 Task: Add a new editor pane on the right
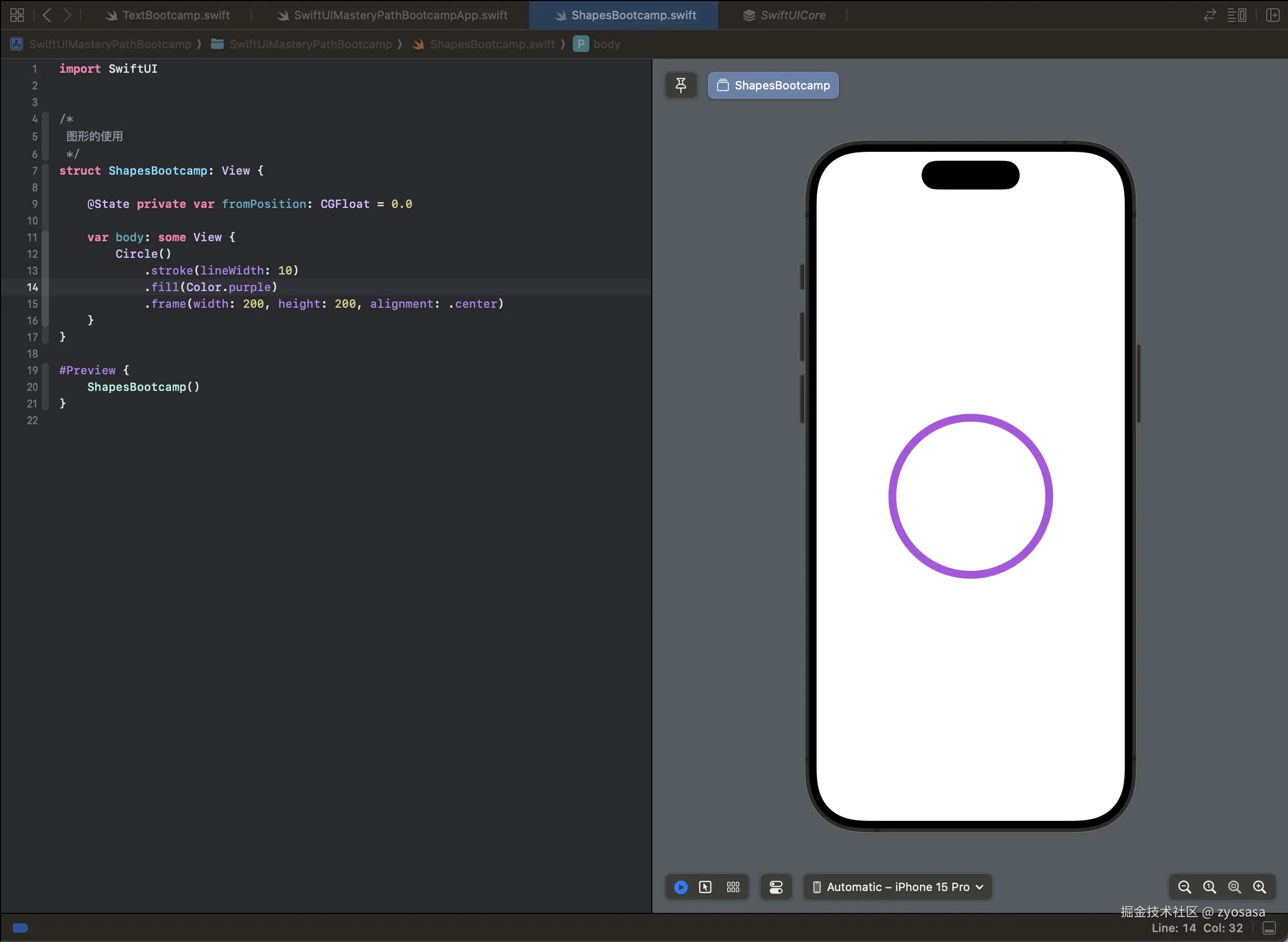point(1272,15)
